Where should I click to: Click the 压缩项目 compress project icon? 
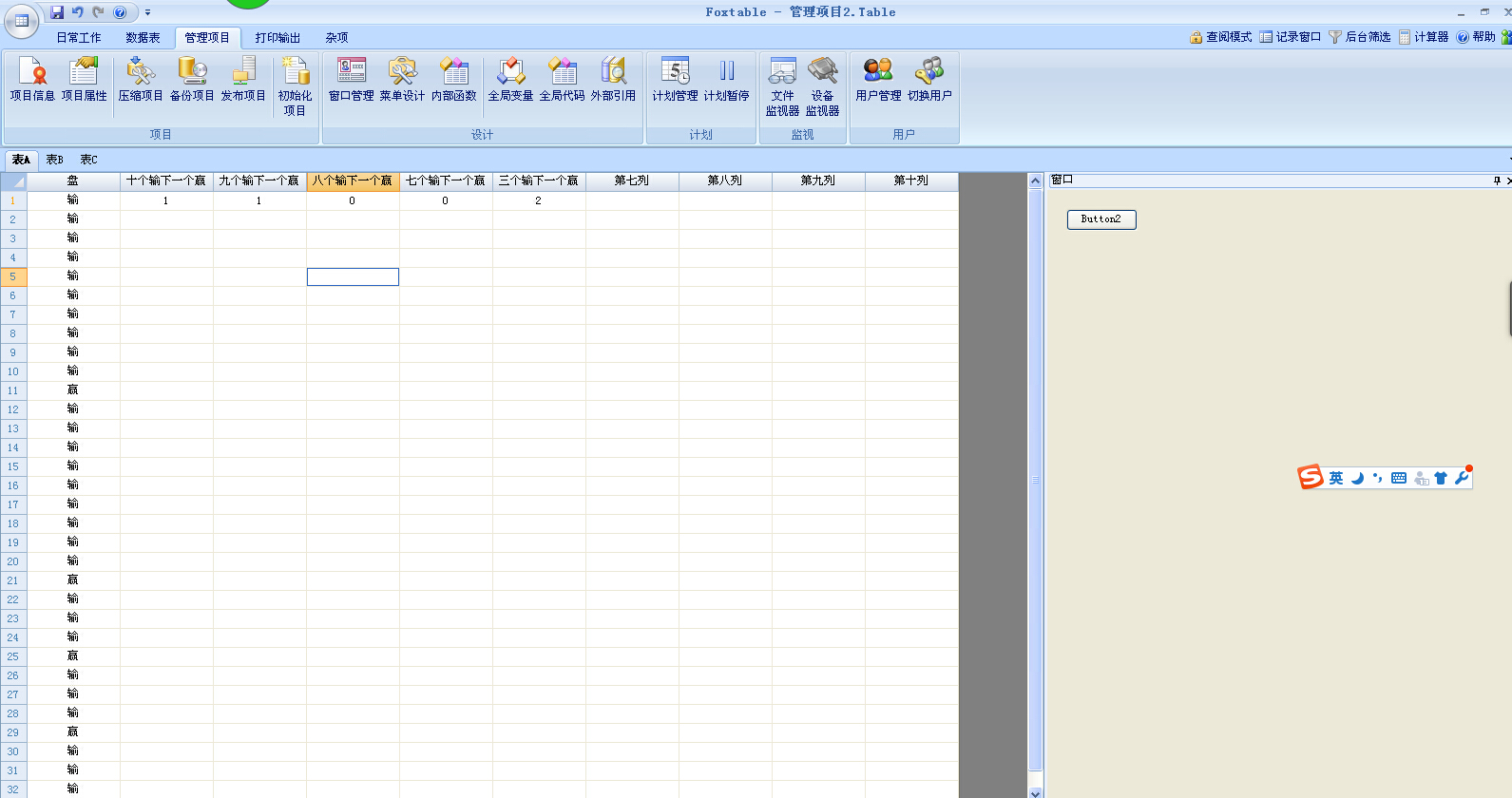141,79
